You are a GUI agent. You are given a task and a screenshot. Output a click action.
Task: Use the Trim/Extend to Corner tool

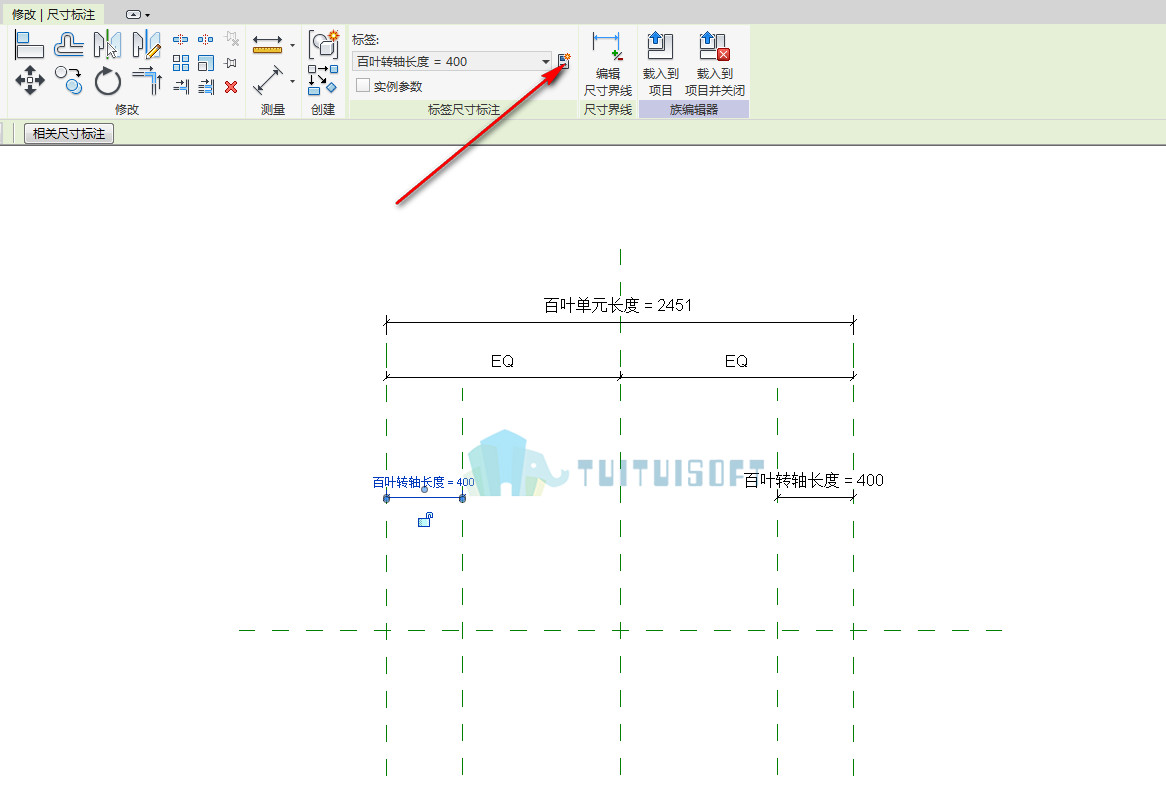[x=146, y=80]
